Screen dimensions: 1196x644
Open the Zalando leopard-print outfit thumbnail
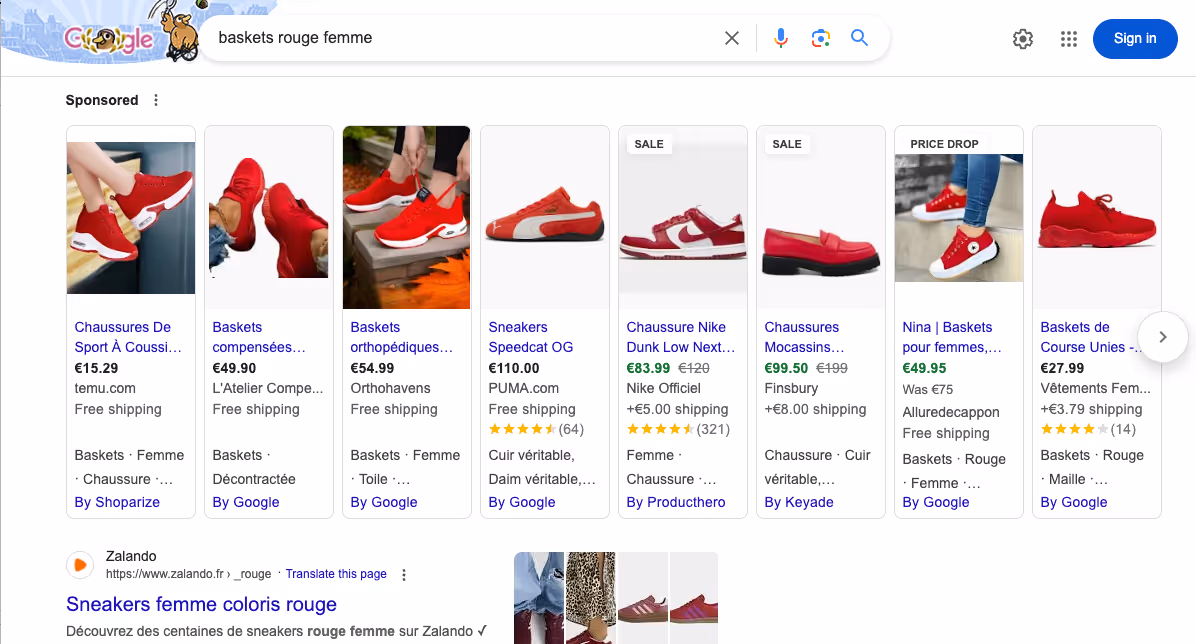point(590,598)
